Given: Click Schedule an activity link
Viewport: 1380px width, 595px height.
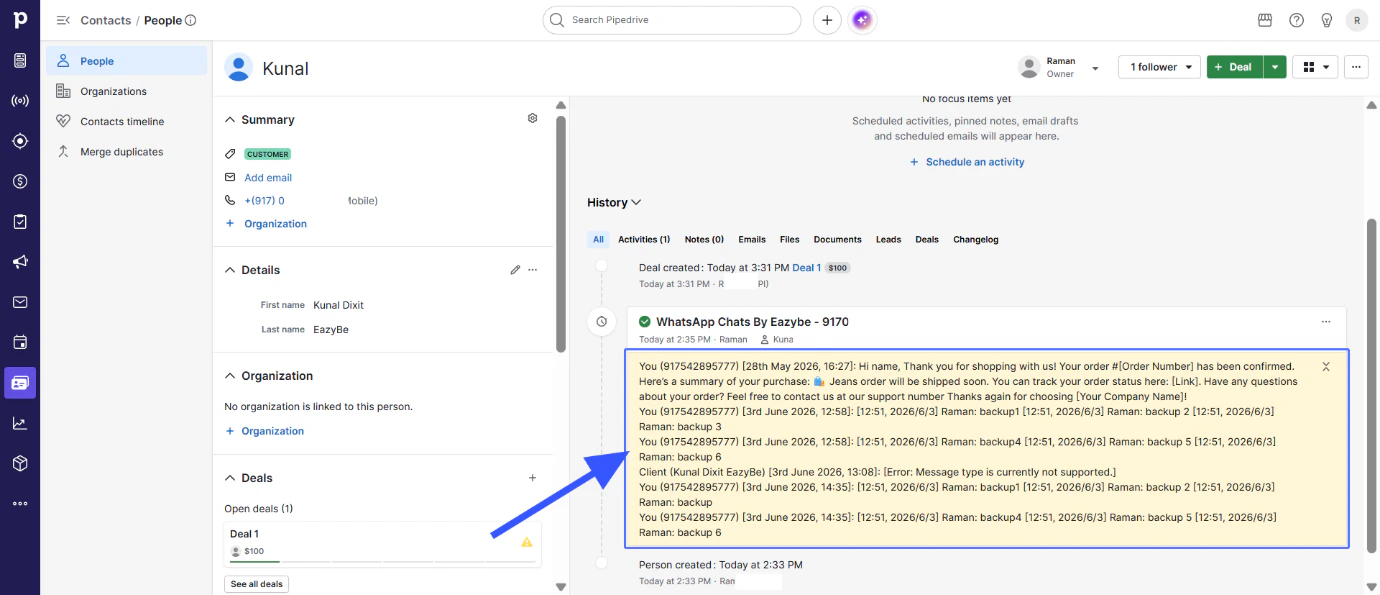Looking at the screenshot, I should click(967, 162).
